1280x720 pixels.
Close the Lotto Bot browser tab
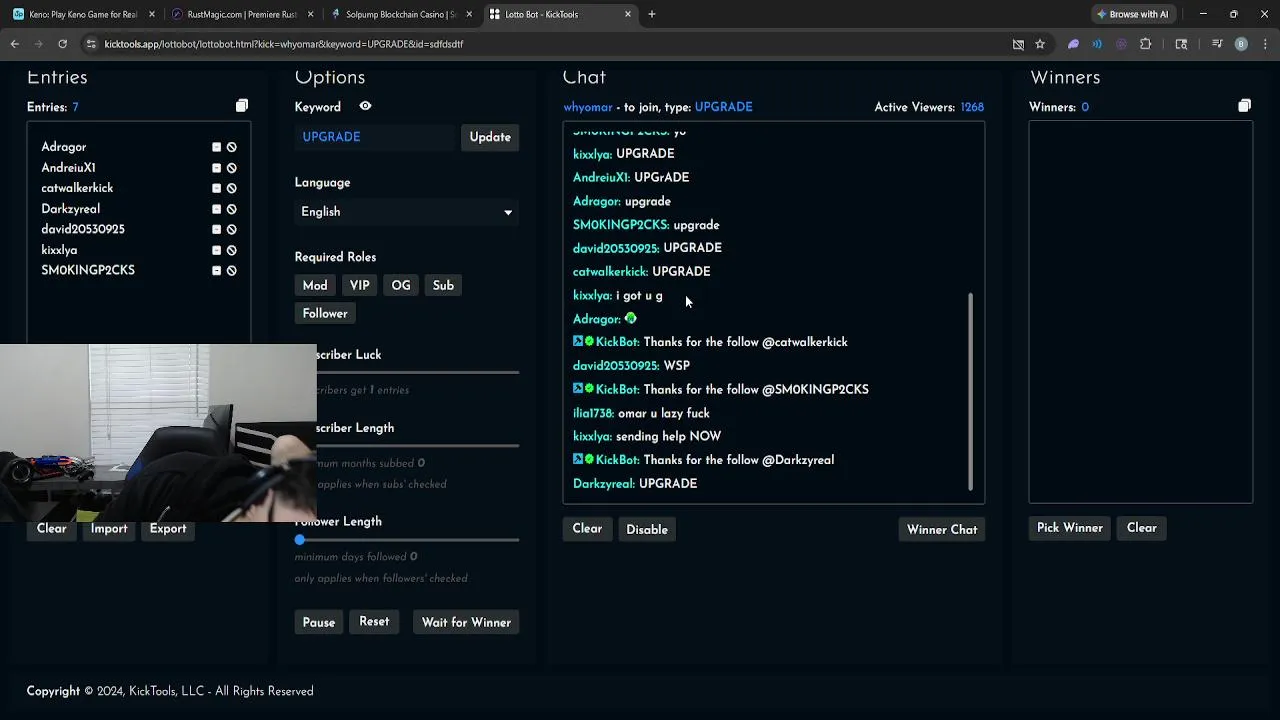tap(628, 14)
